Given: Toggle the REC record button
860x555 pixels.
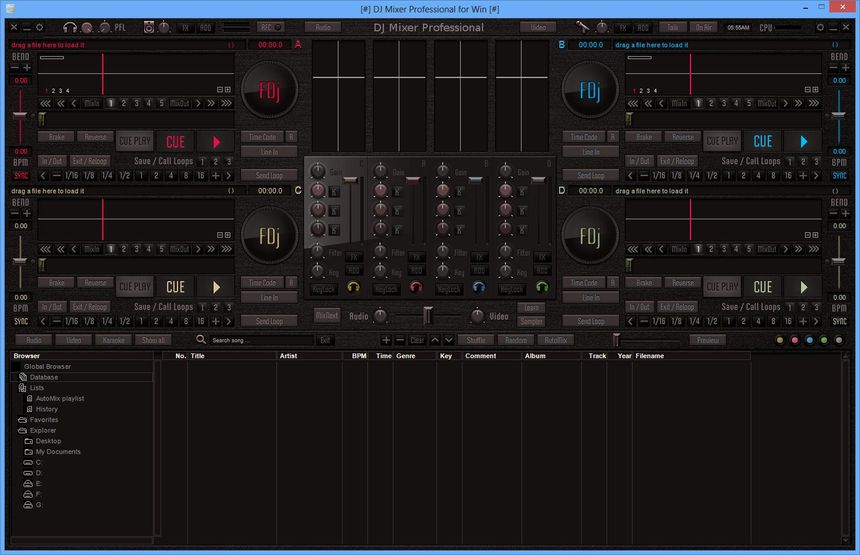Looking at the screenshot, I should [x=271, y=27].
